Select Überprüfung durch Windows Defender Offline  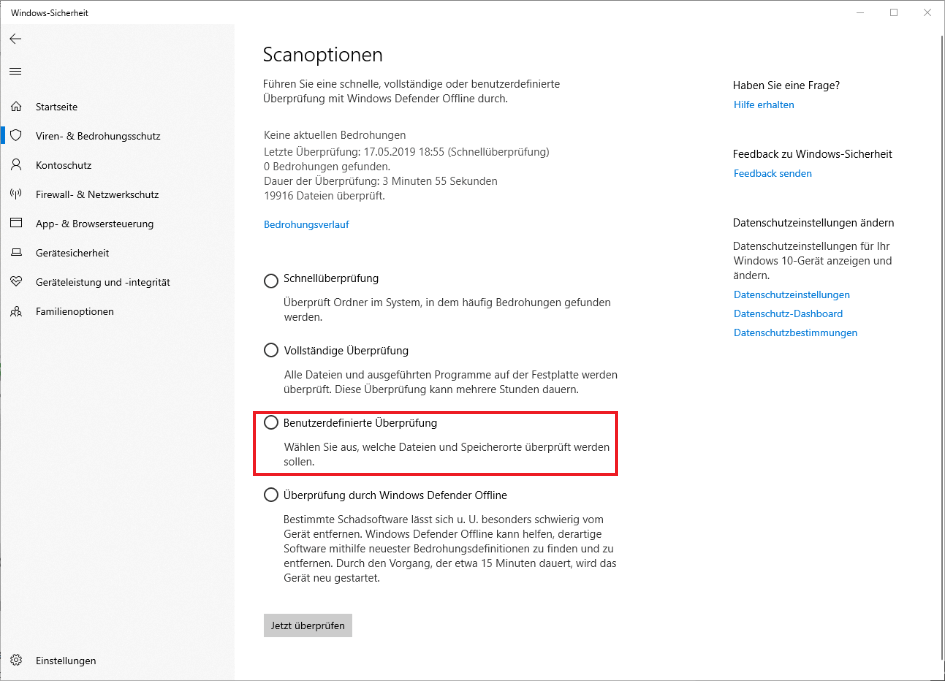tap(271, 495)
